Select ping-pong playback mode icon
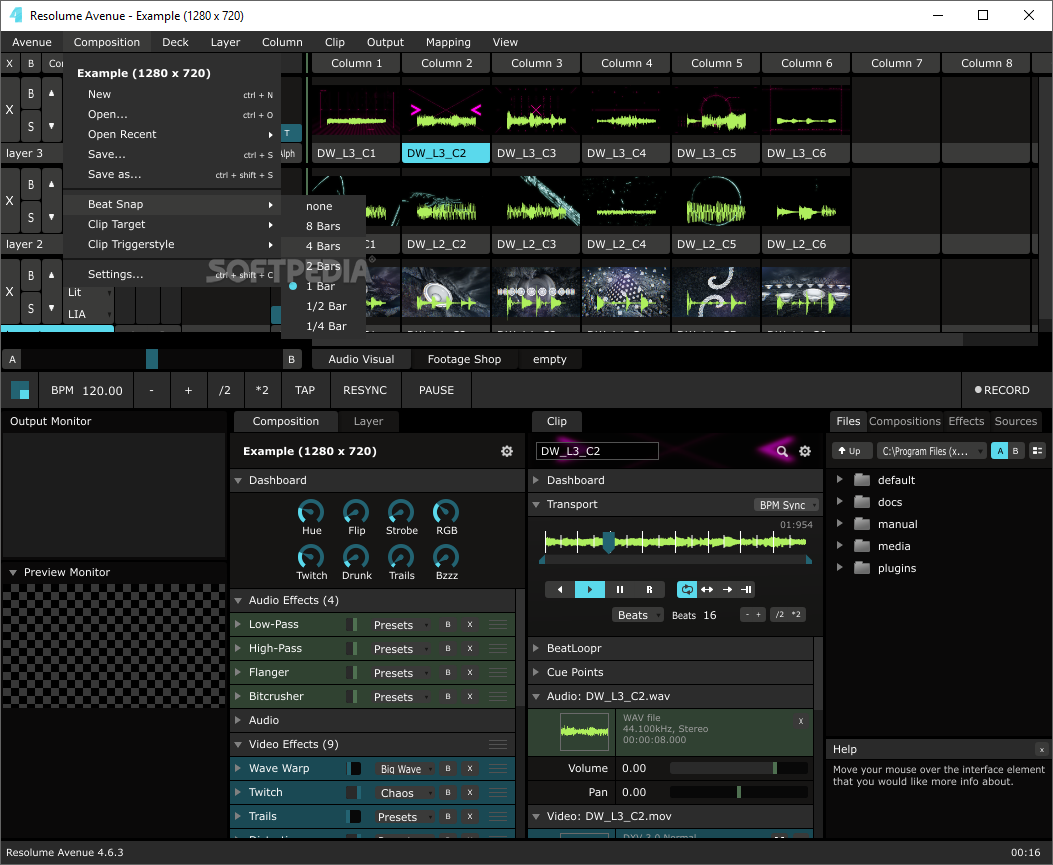 707,590
